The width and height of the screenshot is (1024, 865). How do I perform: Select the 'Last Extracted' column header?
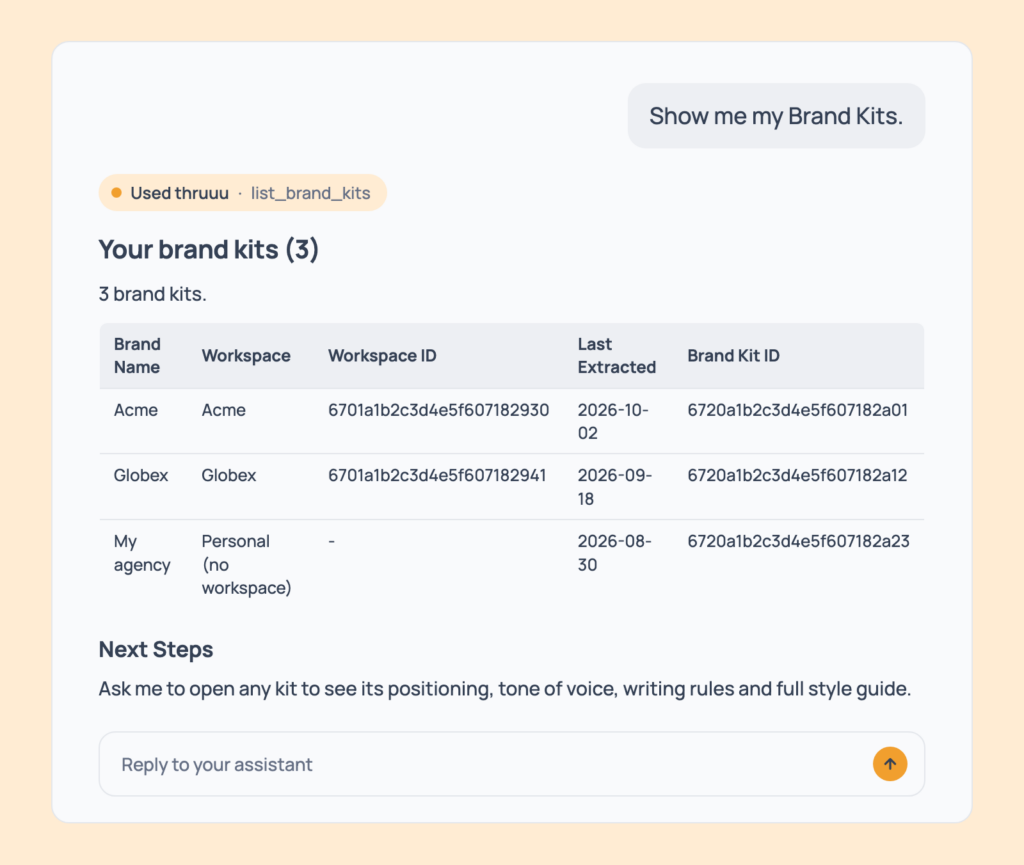click(616, 356)
